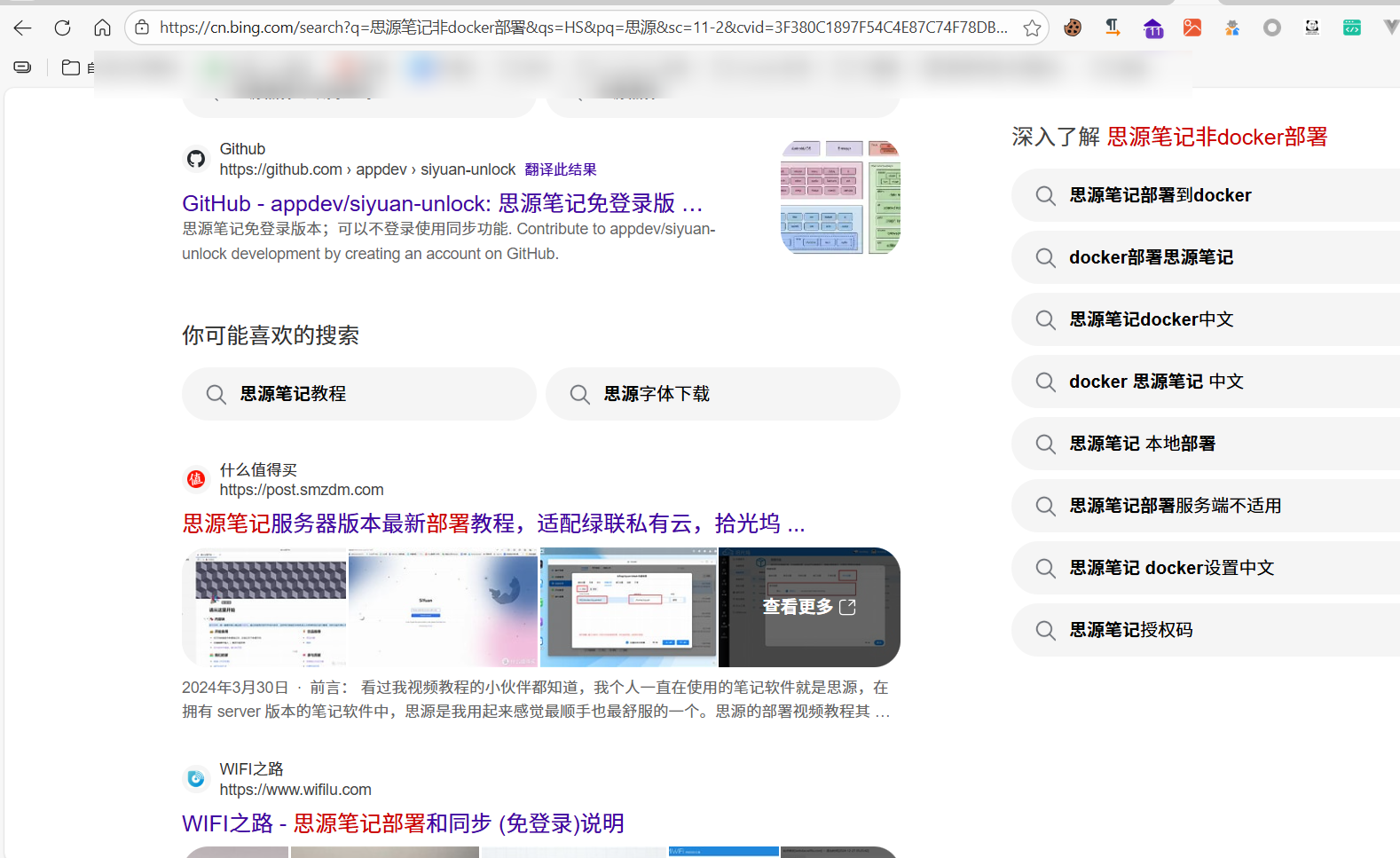Viewport: 1400px width, 858px height.
Task: Open the panda face extension icon
Action: (x=1312, y=28)
